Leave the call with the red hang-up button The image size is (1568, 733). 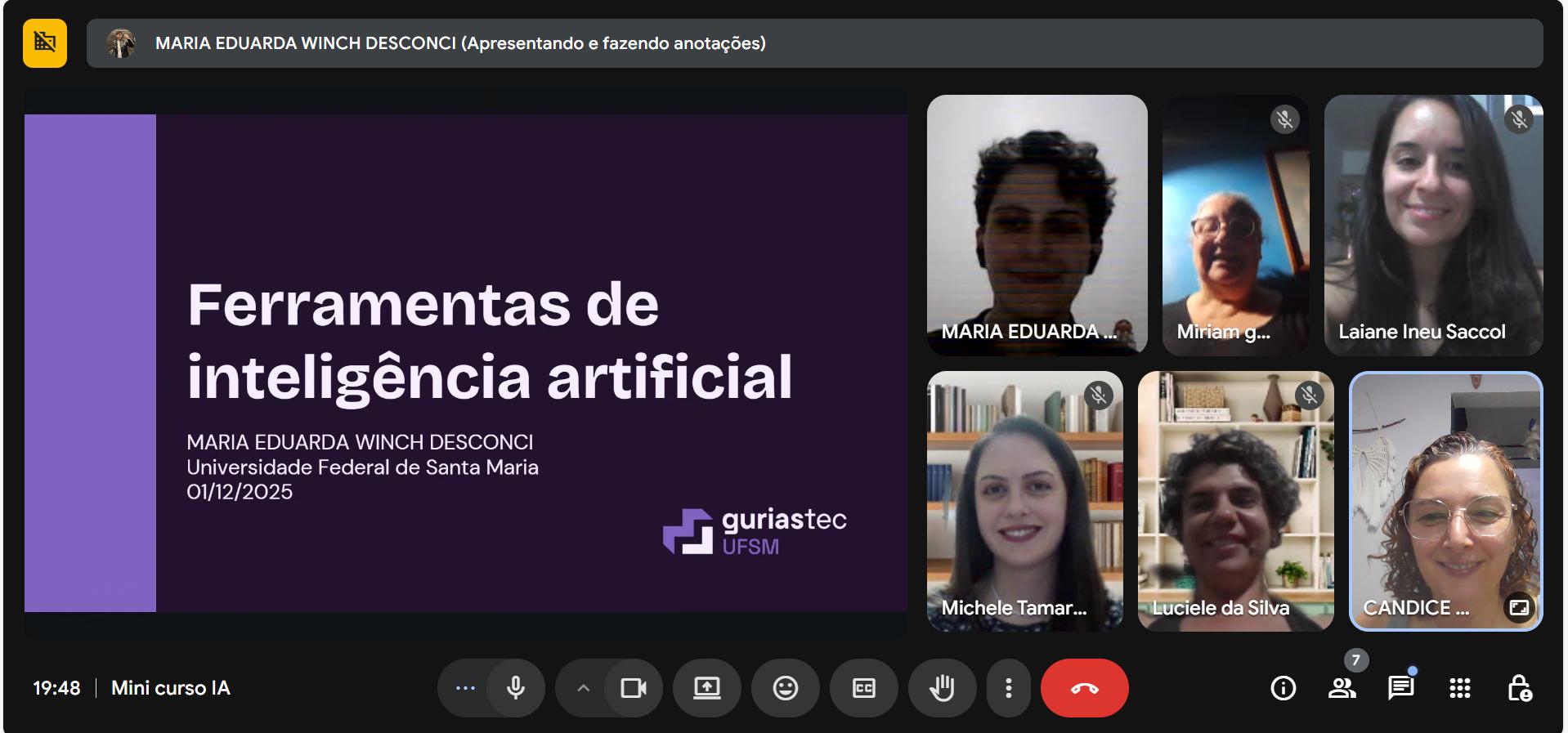click(x=1084, y=688)
